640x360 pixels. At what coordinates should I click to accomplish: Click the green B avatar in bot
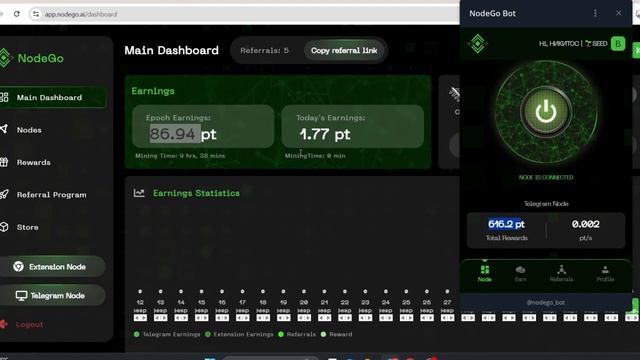click(x=618, y=44)
